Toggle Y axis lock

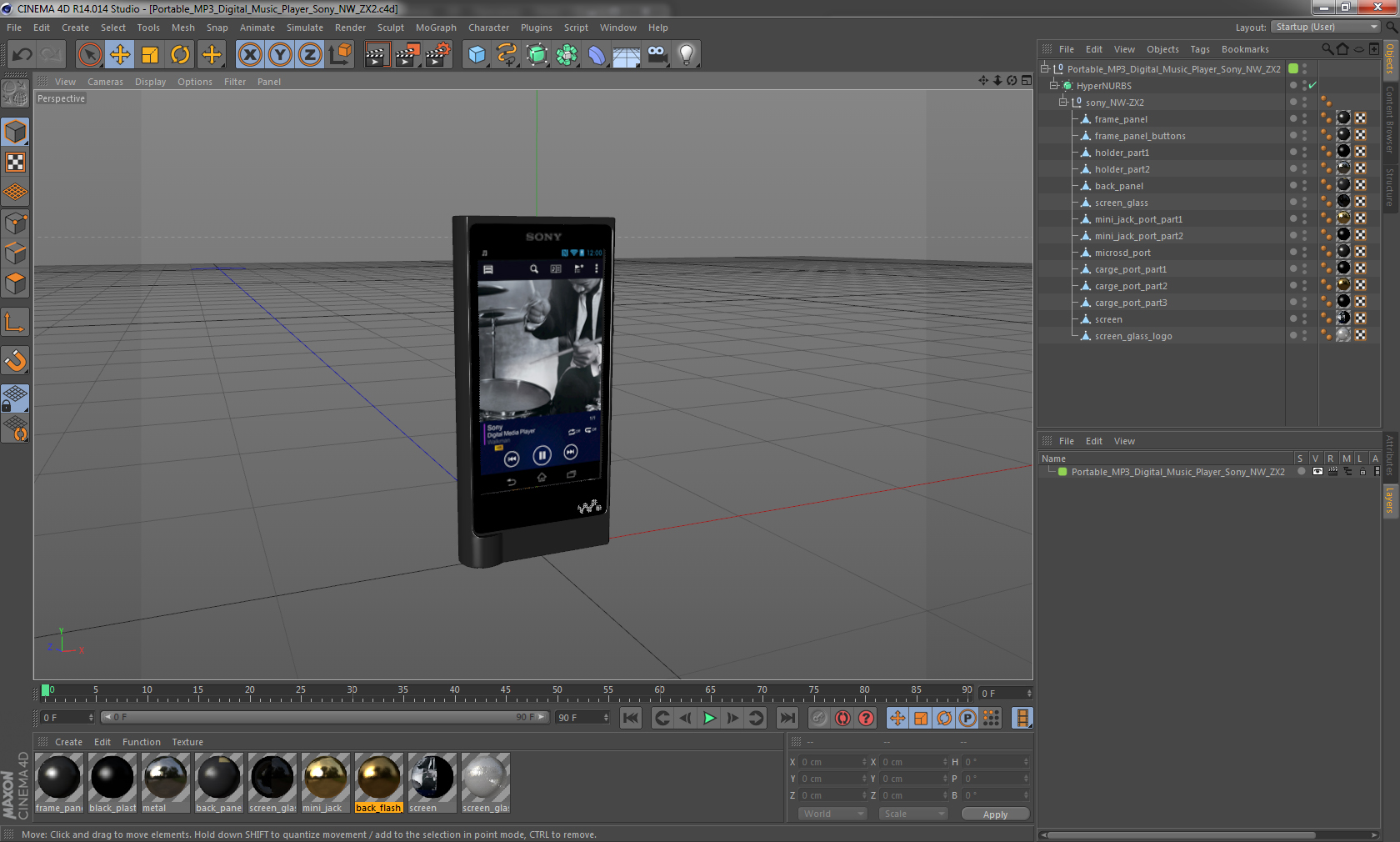[x=280, y=55]
